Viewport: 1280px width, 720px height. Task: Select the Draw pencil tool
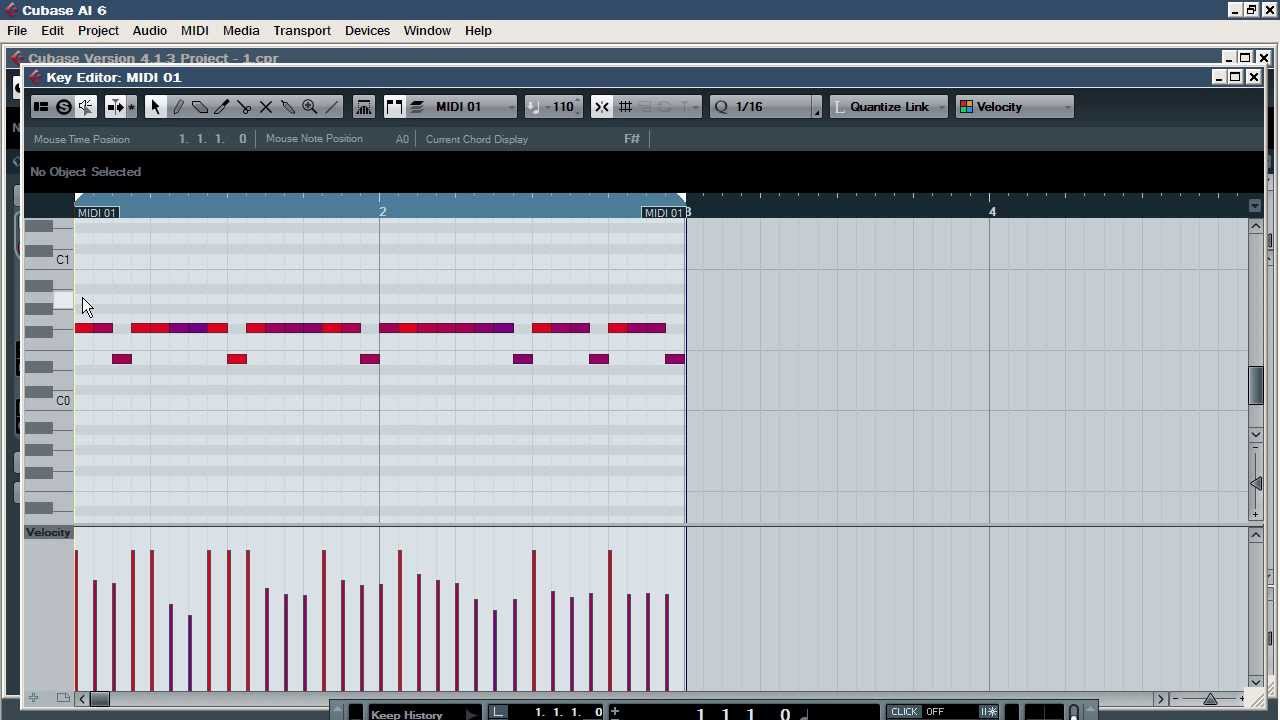click(178, 107)
